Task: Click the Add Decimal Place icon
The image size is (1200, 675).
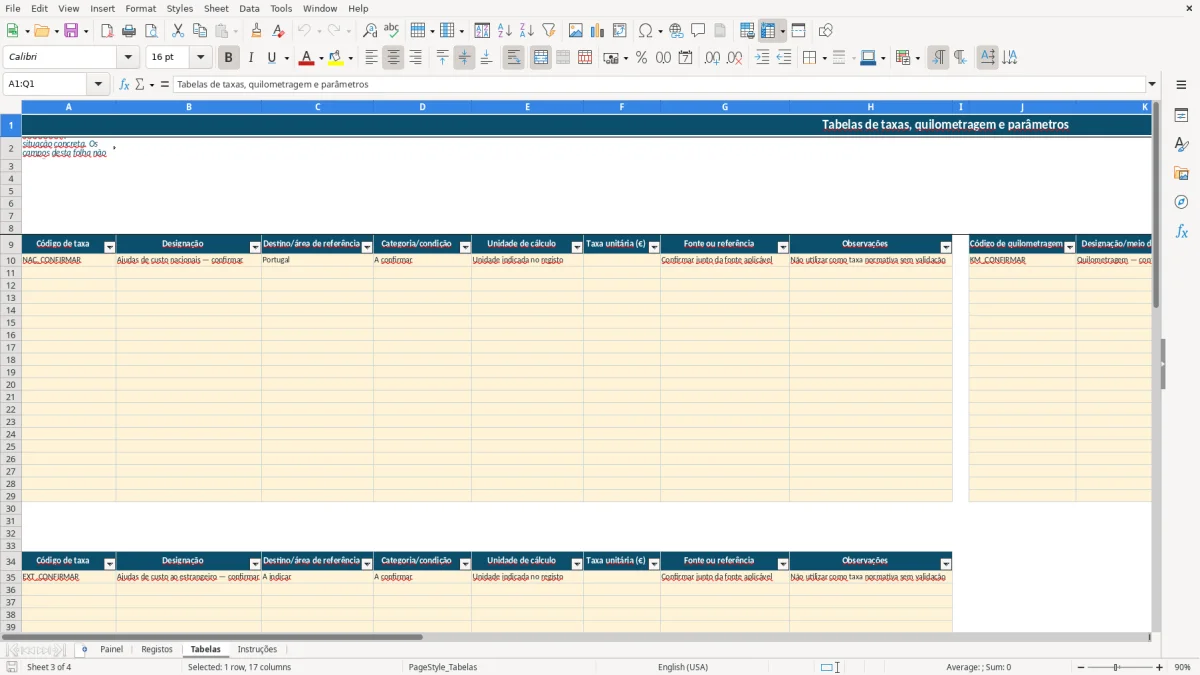Action: pos(712,58)
